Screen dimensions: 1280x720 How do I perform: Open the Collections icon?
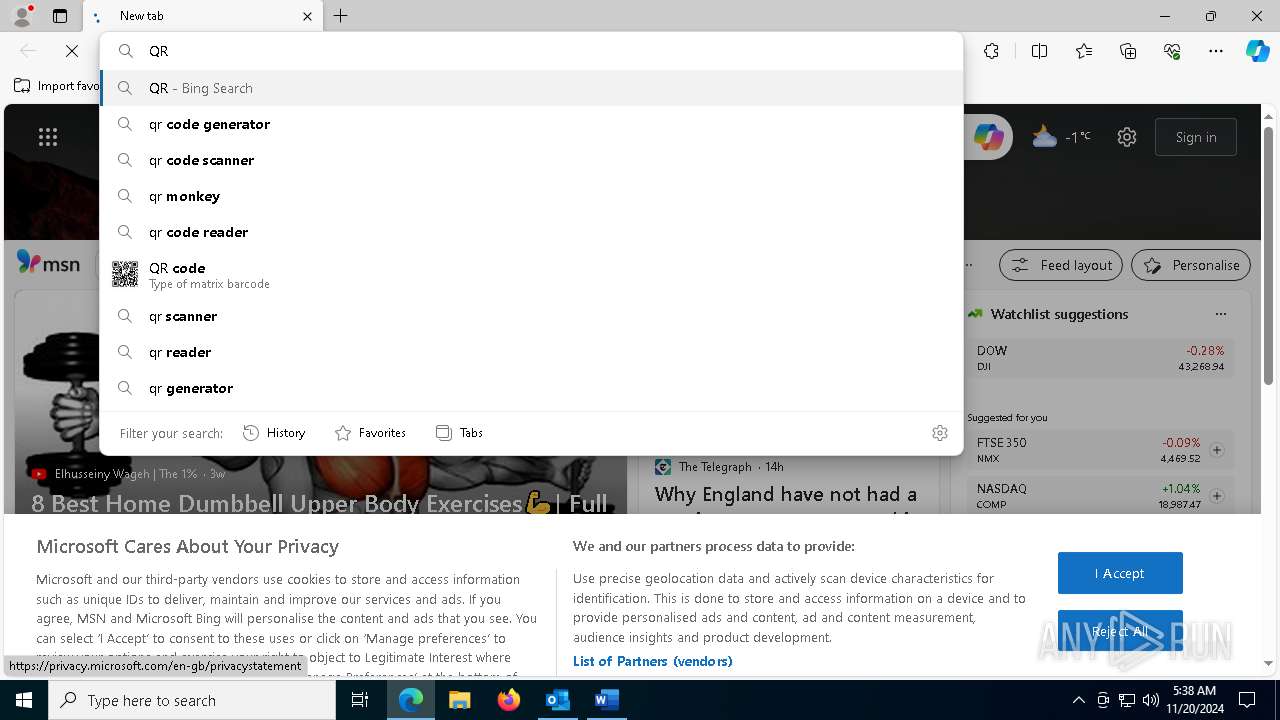click(1128, 51)
